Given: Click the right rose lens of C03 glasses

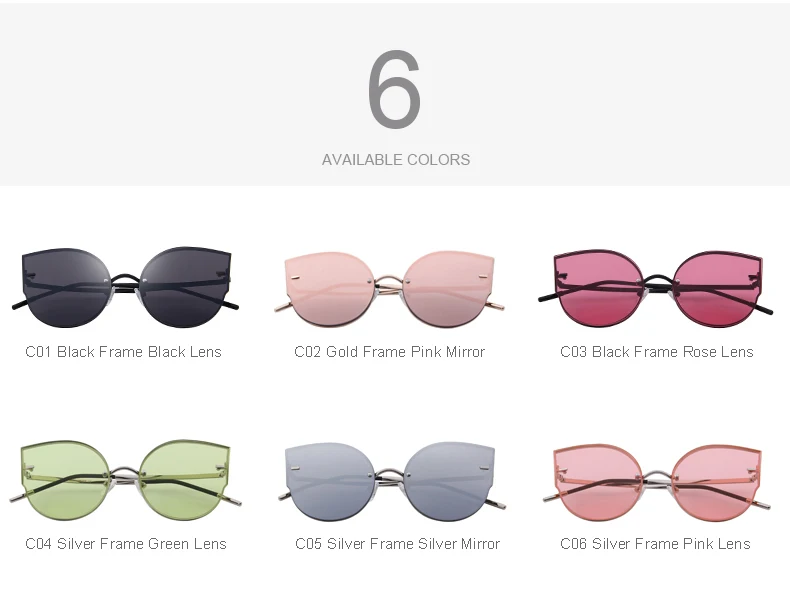Looking at the screenshot, I should [718, 288].
